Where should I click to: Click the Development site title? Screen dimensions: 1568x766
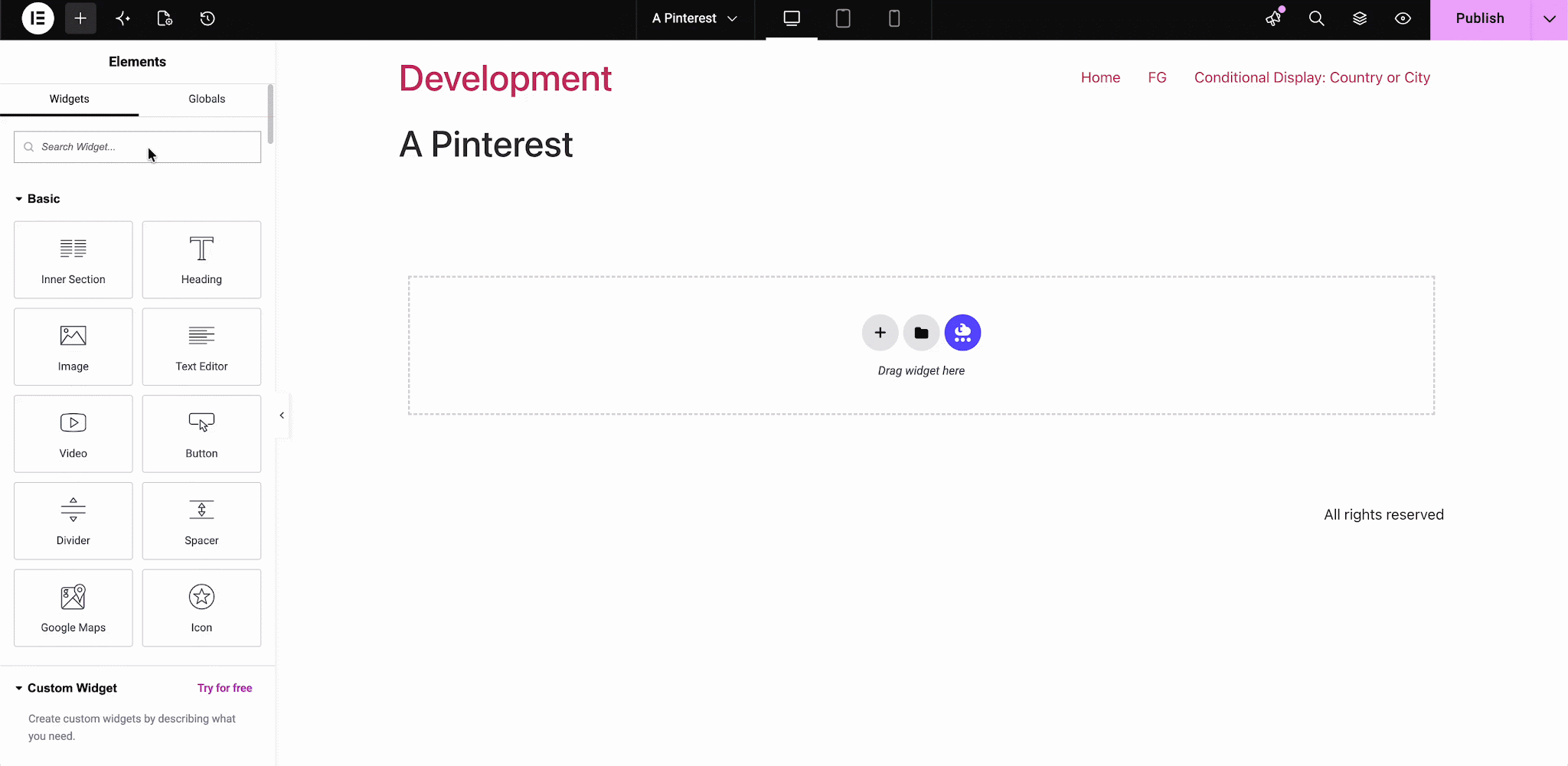505,78
